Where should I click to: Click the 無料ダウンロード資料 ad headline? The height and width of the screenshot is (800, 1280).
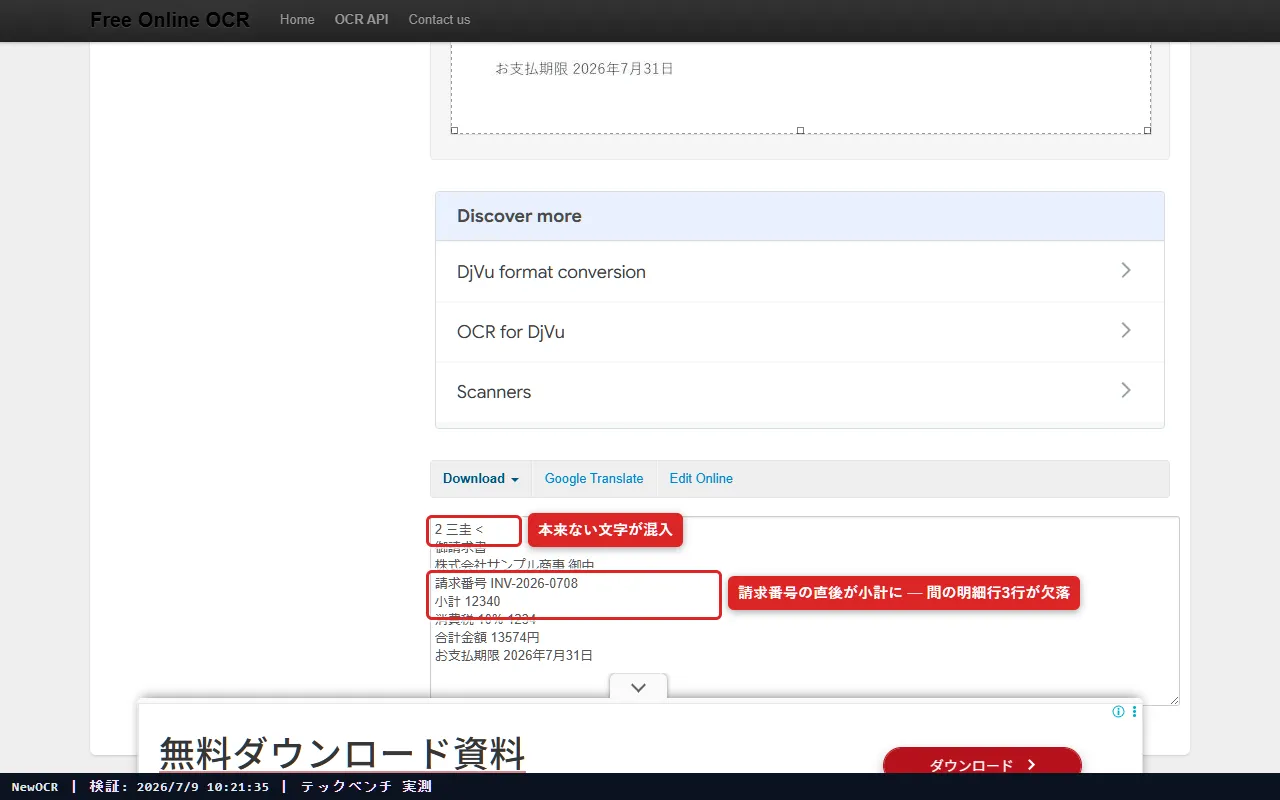click(x=342, y=753)
